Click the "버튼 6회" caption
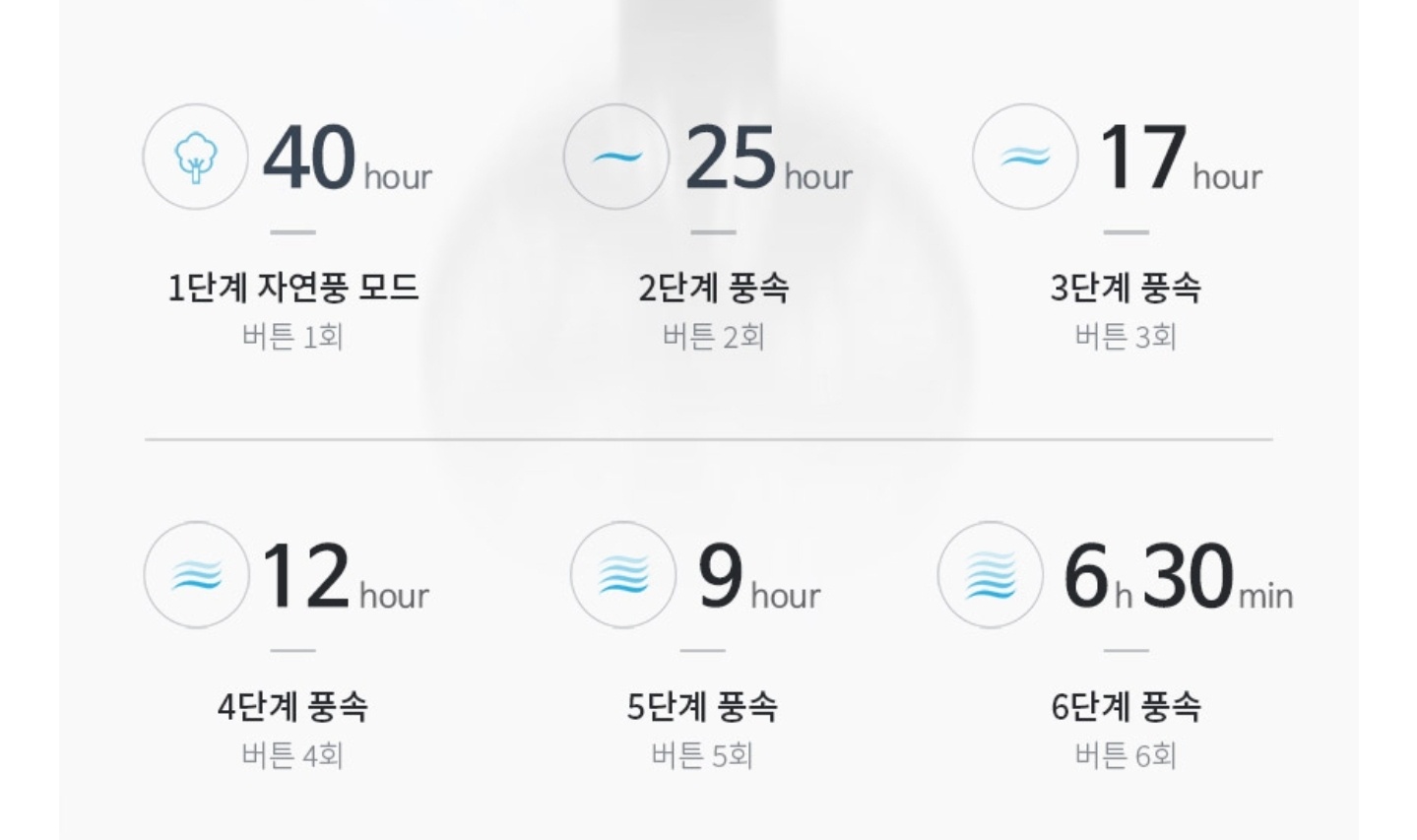 point(1126,755)
